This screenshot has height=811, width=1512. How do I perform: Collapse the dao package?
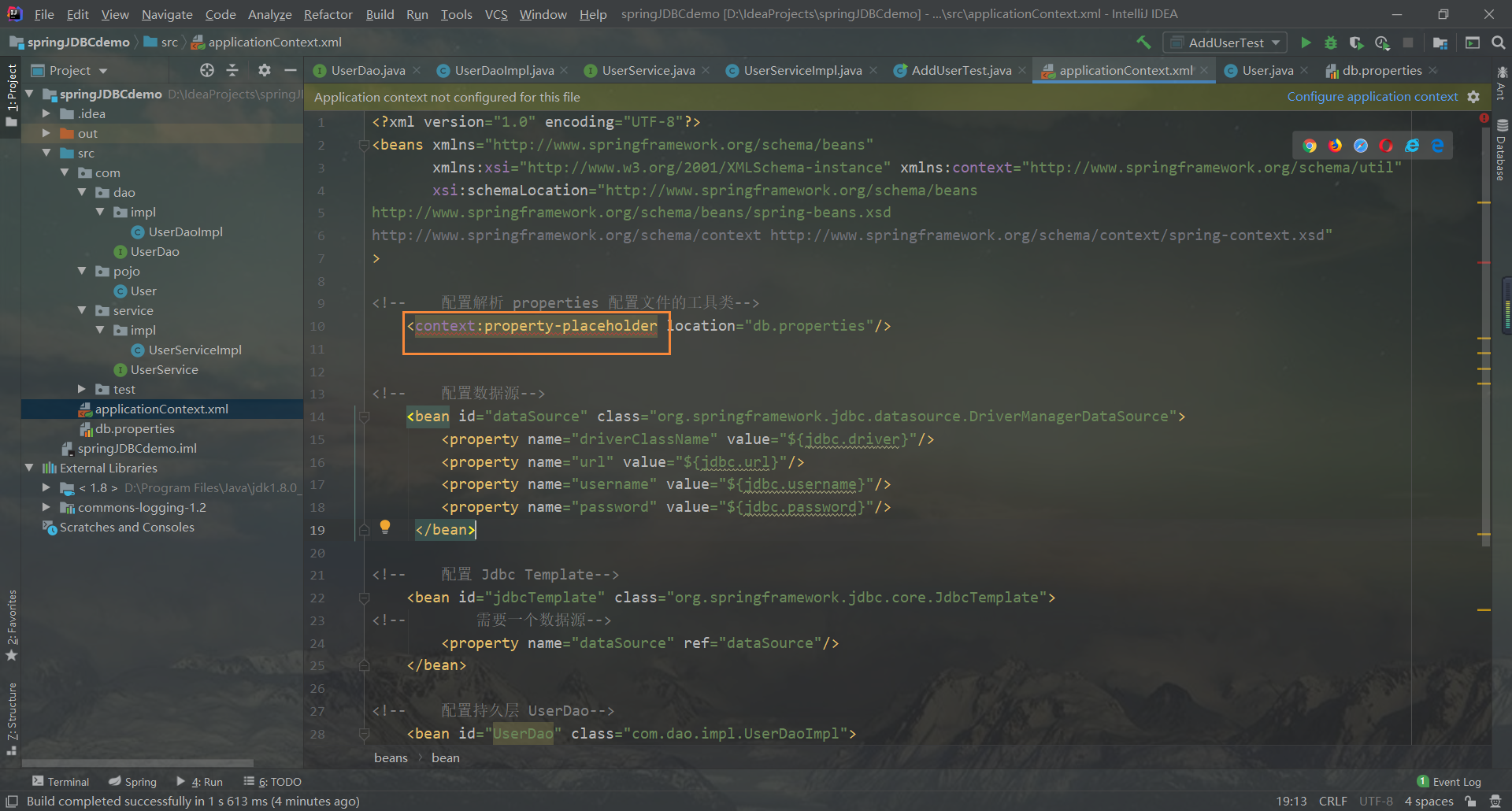(x=82, y=192)
